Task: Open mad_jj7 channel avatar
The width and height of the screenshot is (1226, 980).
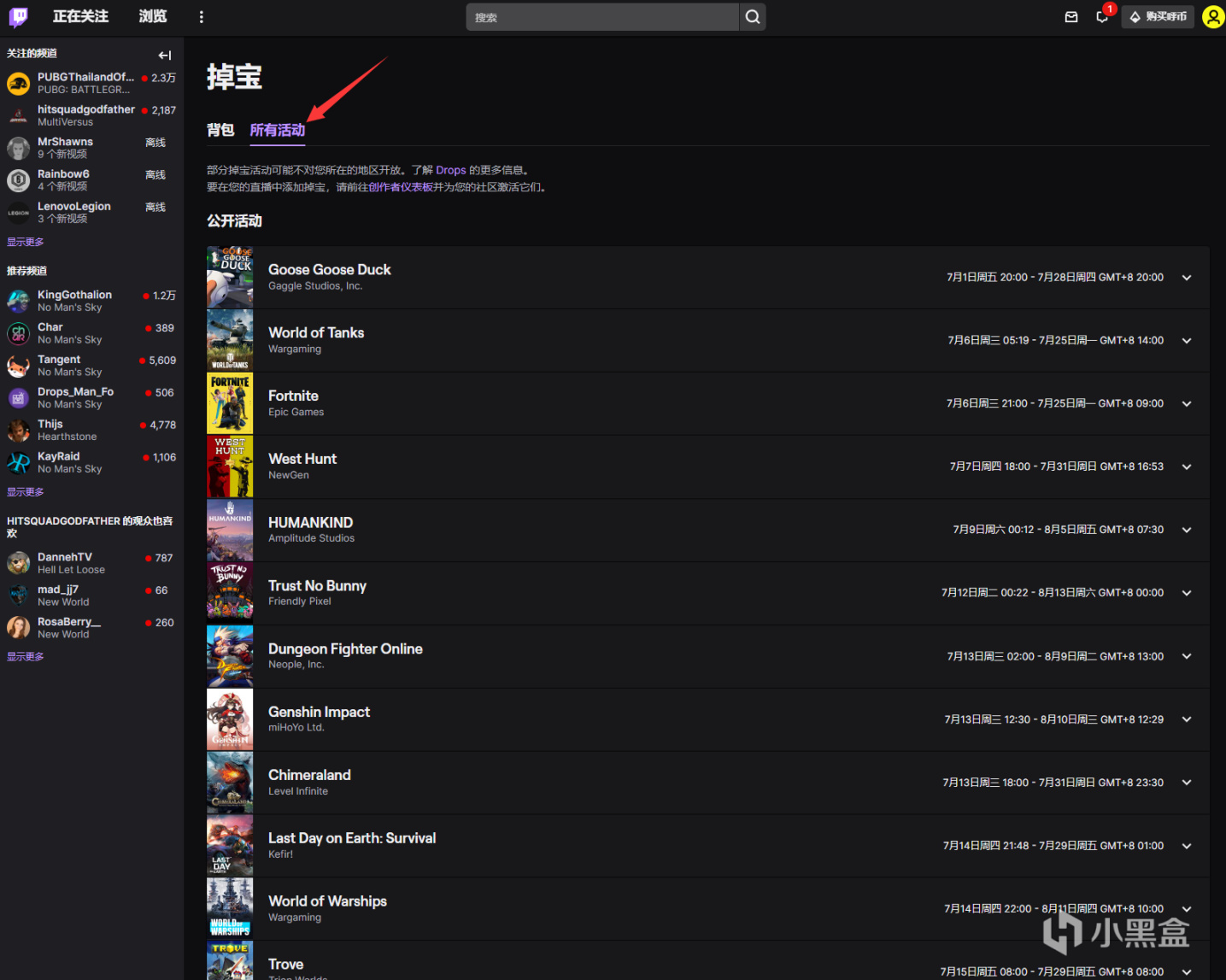Action: tap(19, 596)
